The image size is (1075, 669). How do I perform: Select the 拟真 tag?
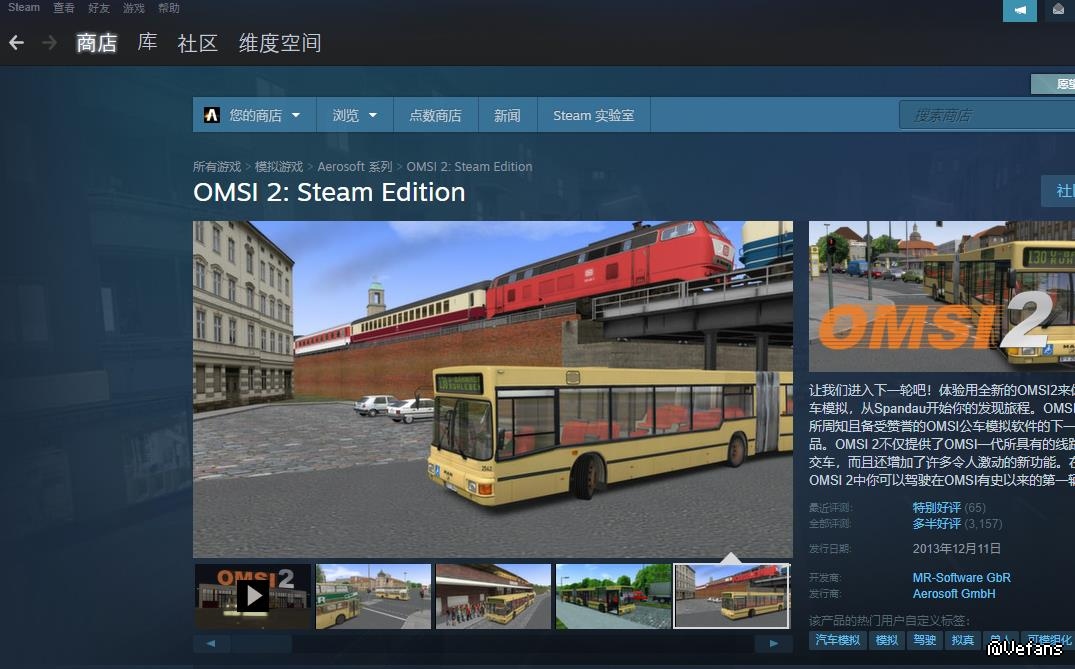[963, 640]
